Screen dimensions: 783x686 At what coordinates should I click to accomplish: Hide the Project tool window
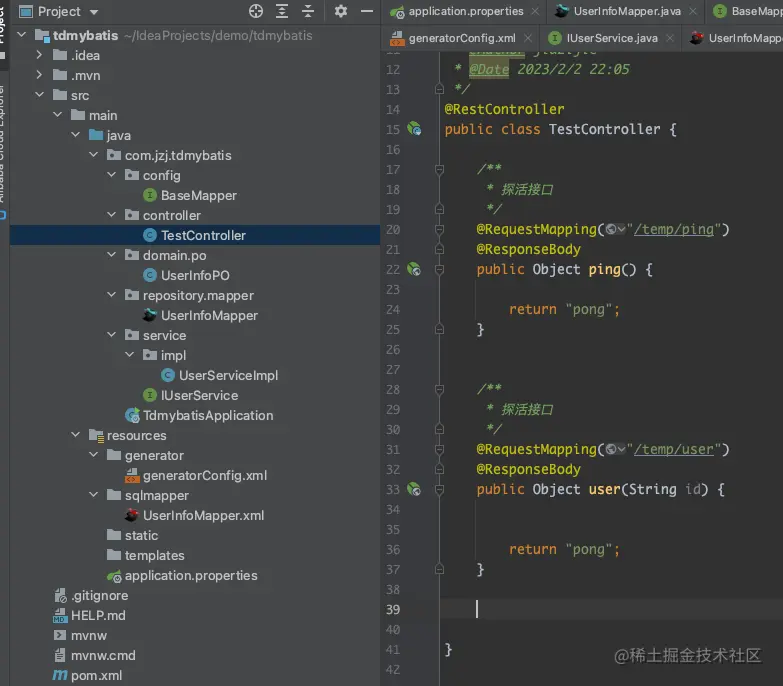(367, 11)
